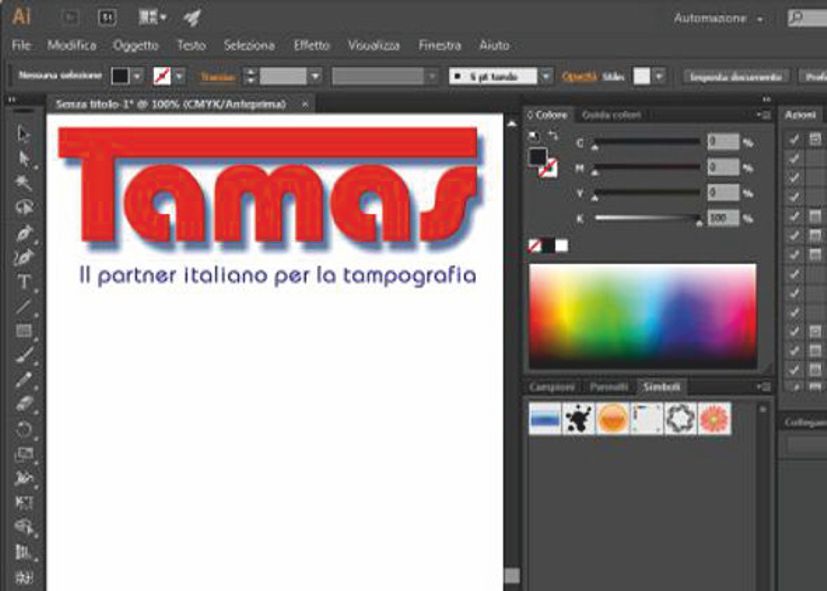Select the Curvature tool below Pen
Viewport: 827px width, 591px height.
pos(23,257)
